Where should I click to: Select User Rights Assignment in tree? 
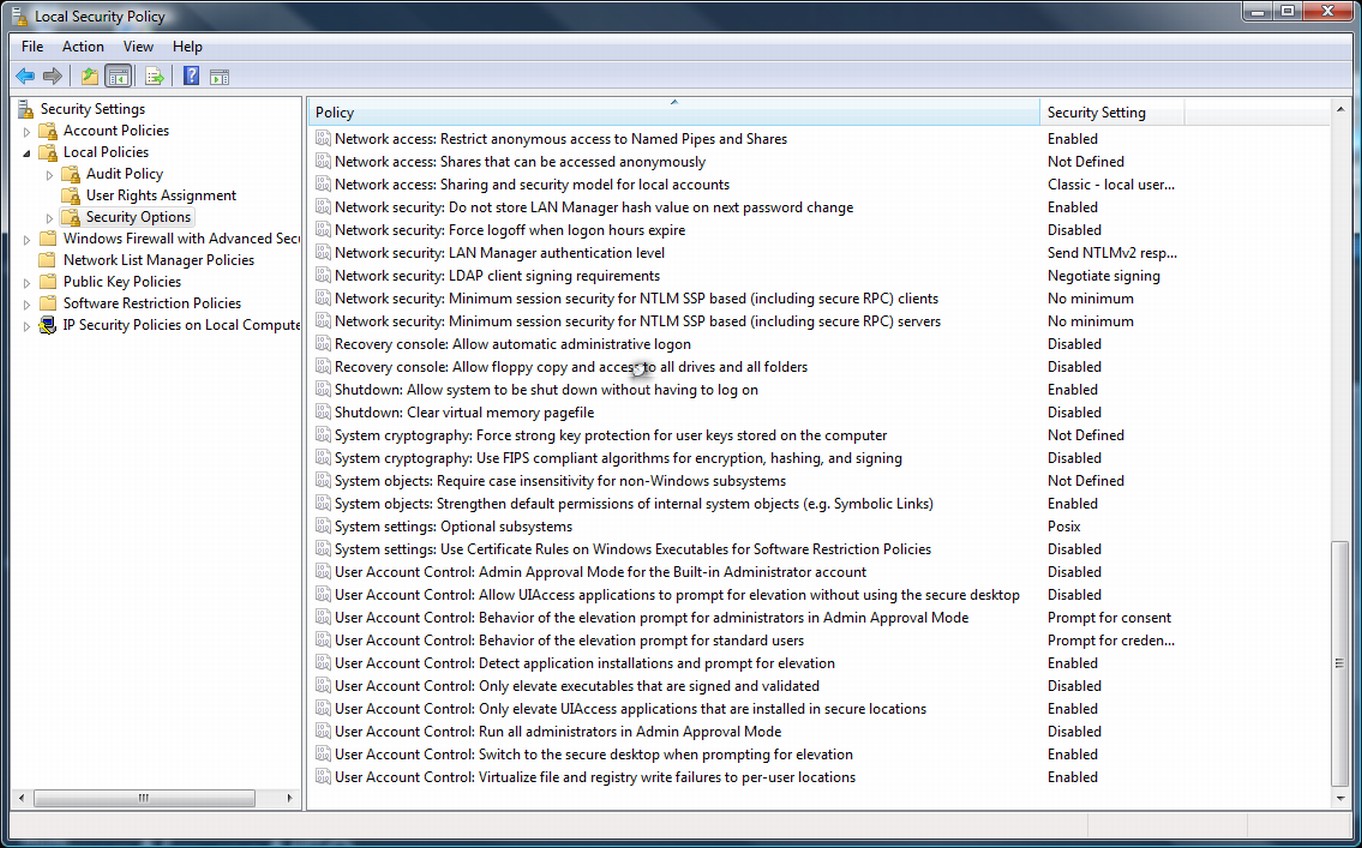161,196
